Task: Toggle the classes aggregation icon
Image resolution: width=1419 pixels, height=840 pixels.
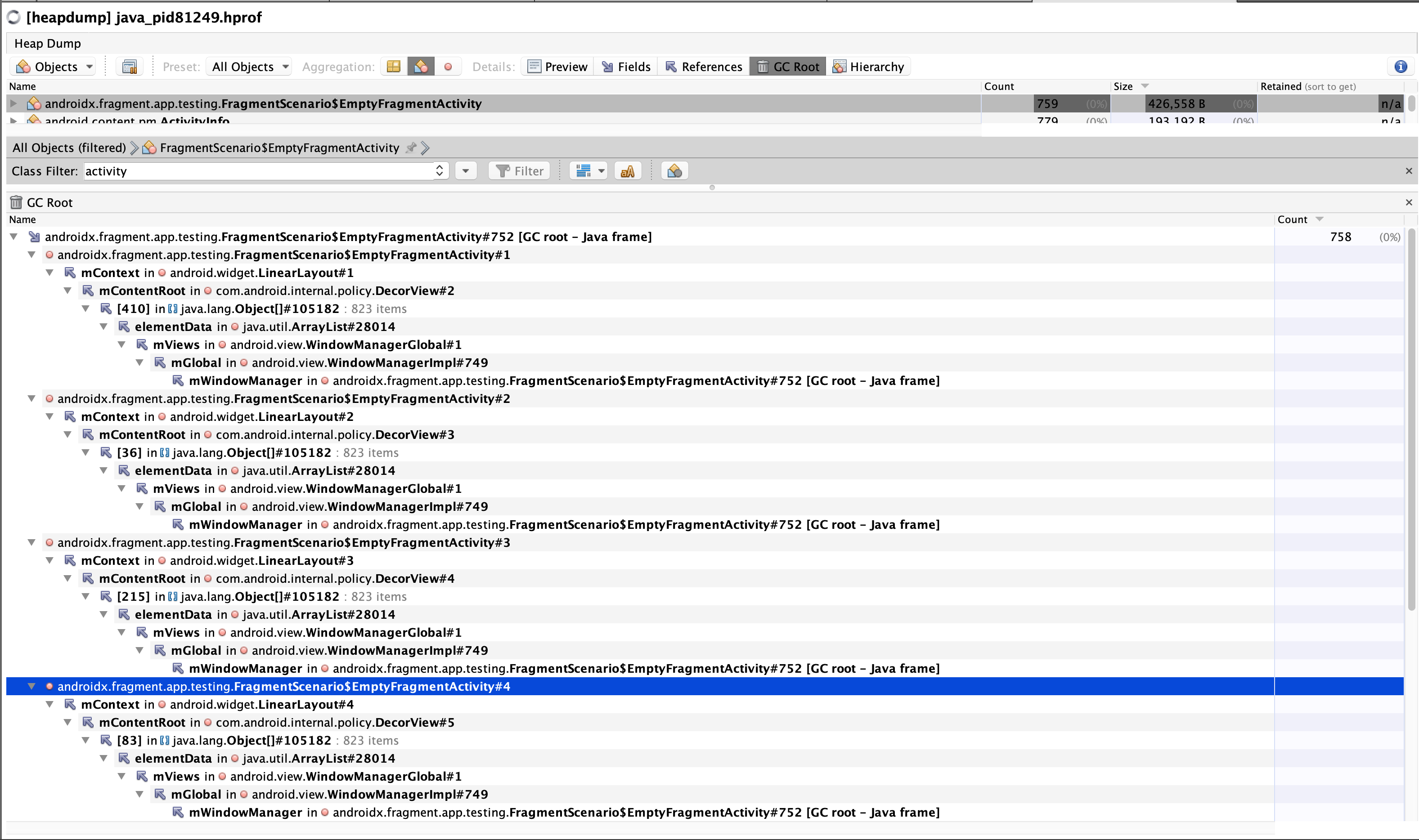Action: pos(421,66)
